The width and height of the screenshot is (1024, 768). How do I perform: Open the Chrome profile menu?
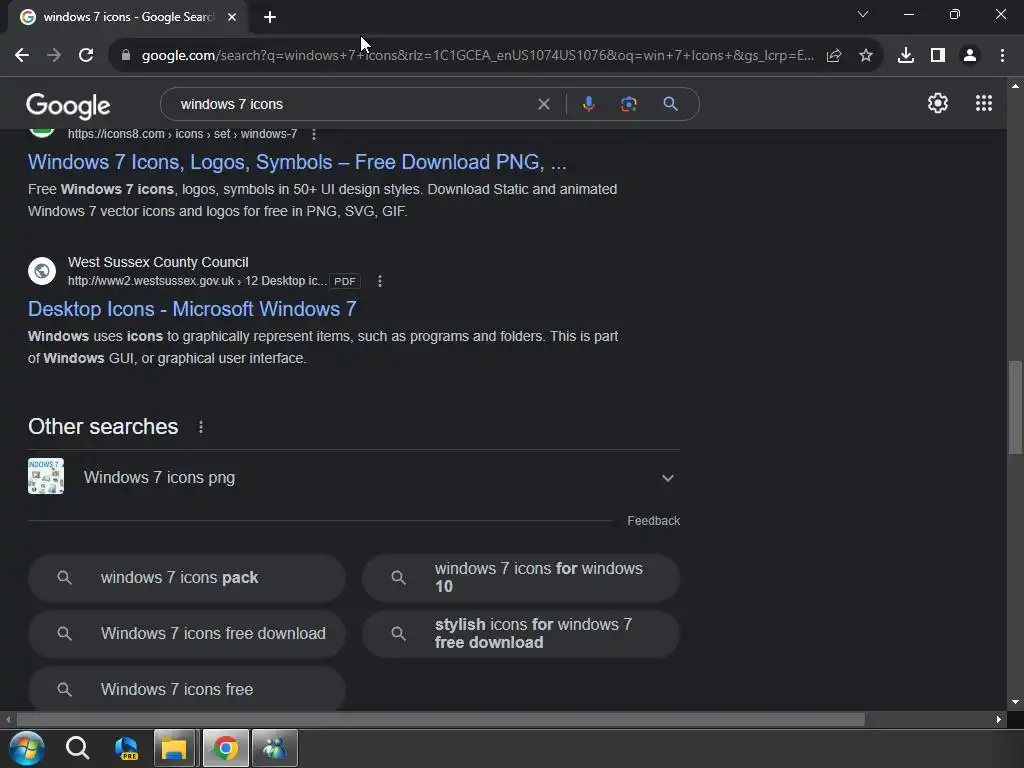coord(970,56)
